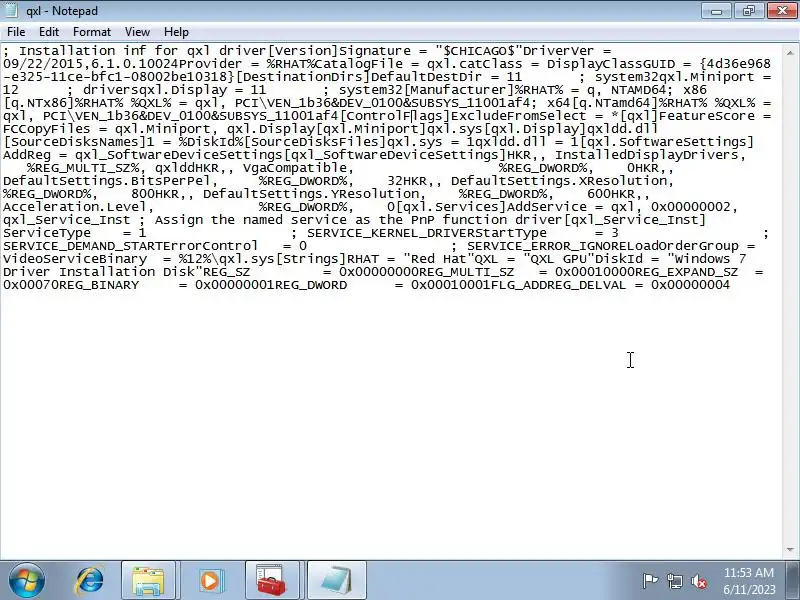800x600 pixels.
Task: Place cursor at "Red Hat" string
Action: click(439, 259)
